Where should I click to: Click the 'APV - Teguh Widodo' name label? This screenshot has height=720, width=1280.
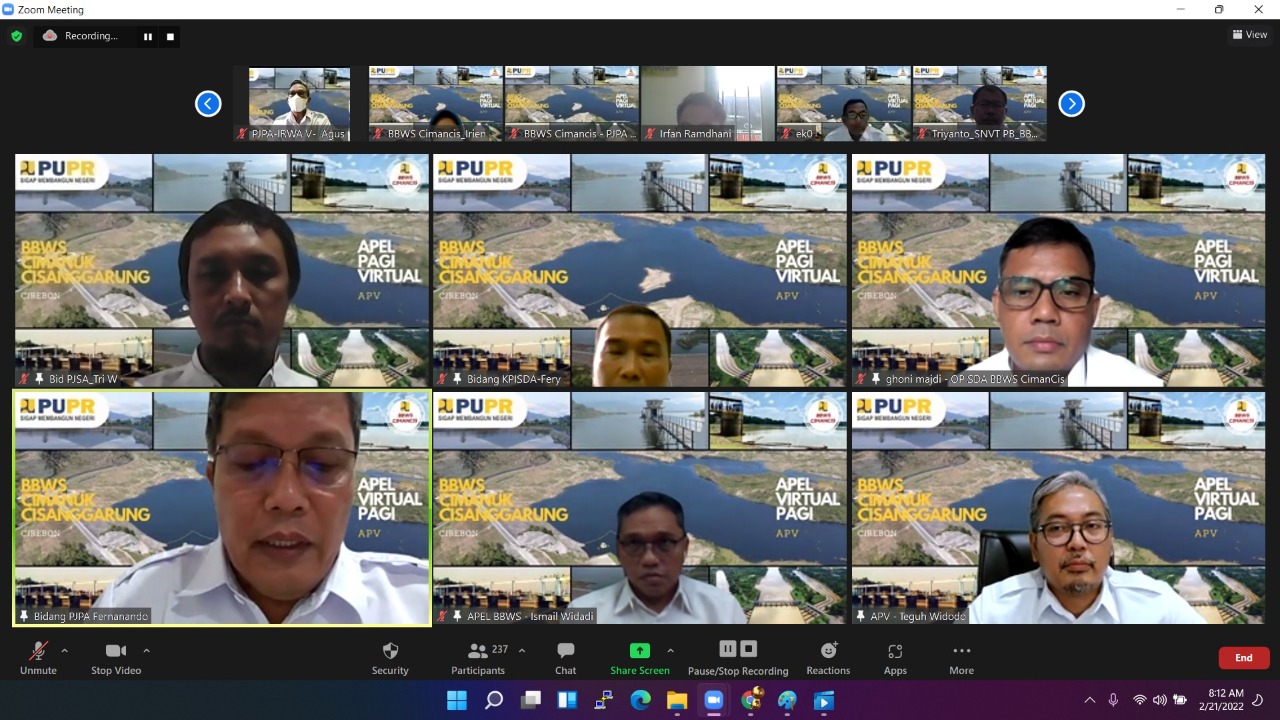[918, 616]
